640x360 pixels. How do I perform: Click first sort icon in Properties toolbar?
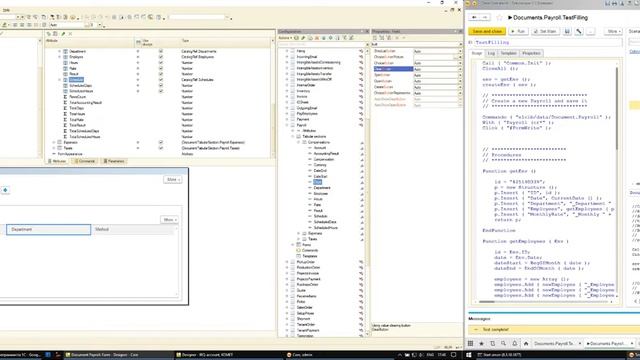tap(375, 38)
